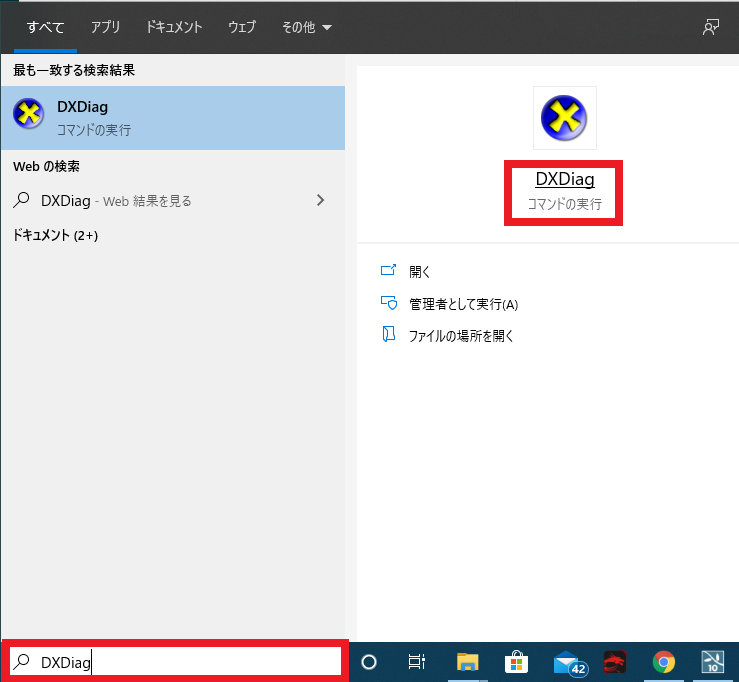
Task: Open the Mail app with 42 badge
Action: 570,663
